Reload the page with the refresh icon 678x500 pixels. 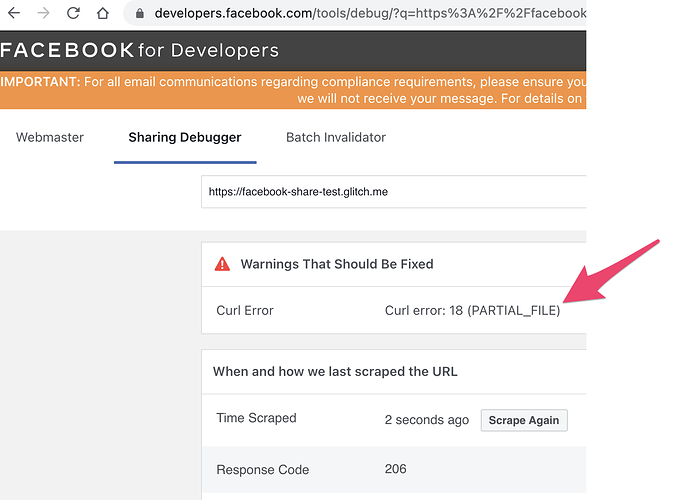73,13
